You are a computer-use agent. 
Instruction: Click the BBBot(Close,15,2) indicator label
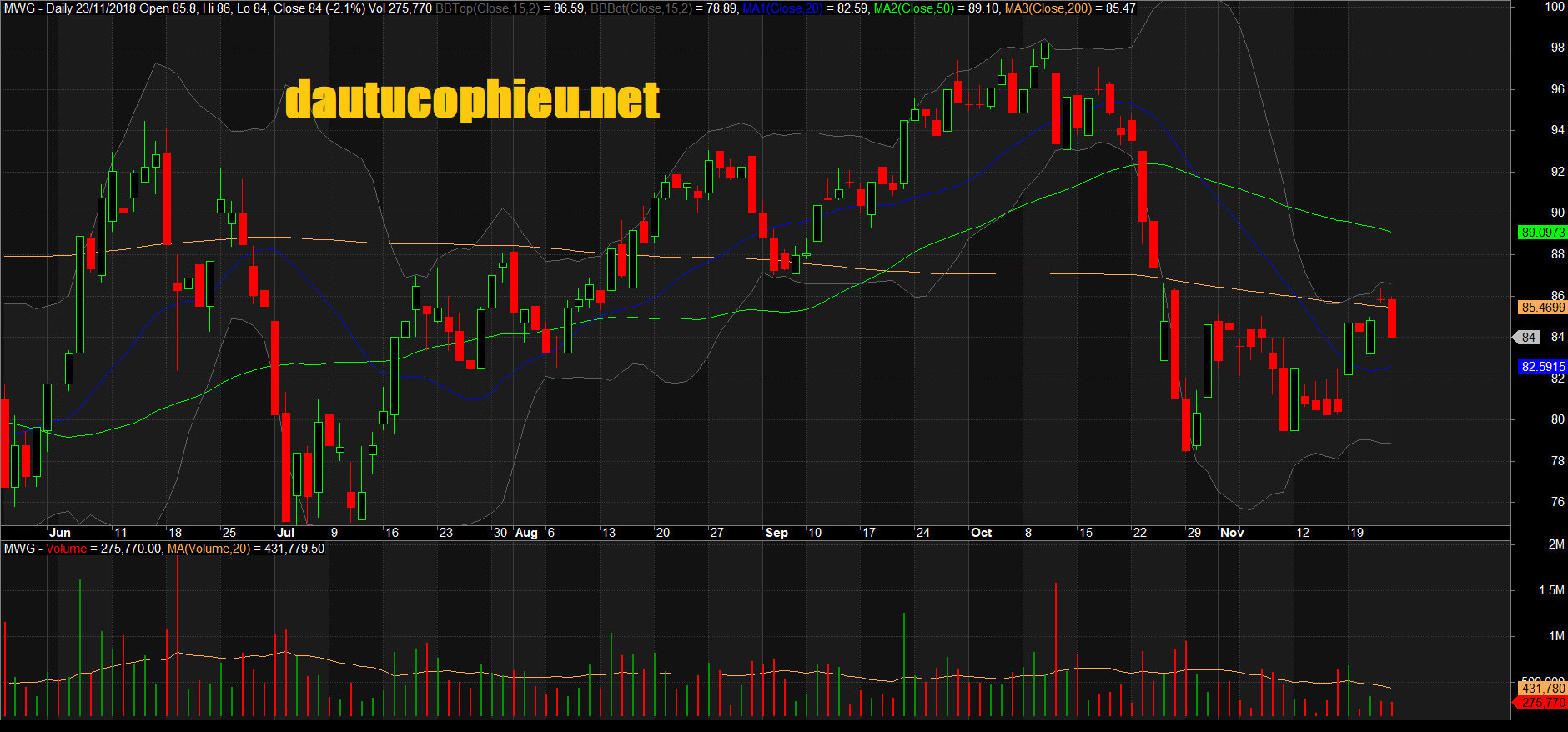click(641, 8)
